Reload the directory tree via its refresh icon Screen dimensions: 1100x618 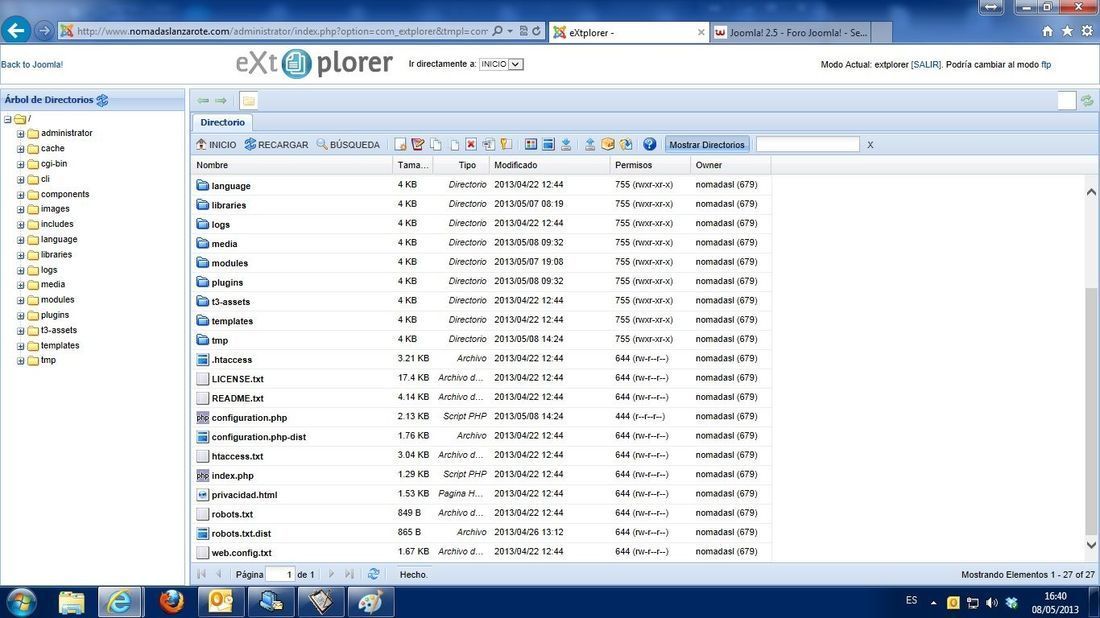point(102,100)
